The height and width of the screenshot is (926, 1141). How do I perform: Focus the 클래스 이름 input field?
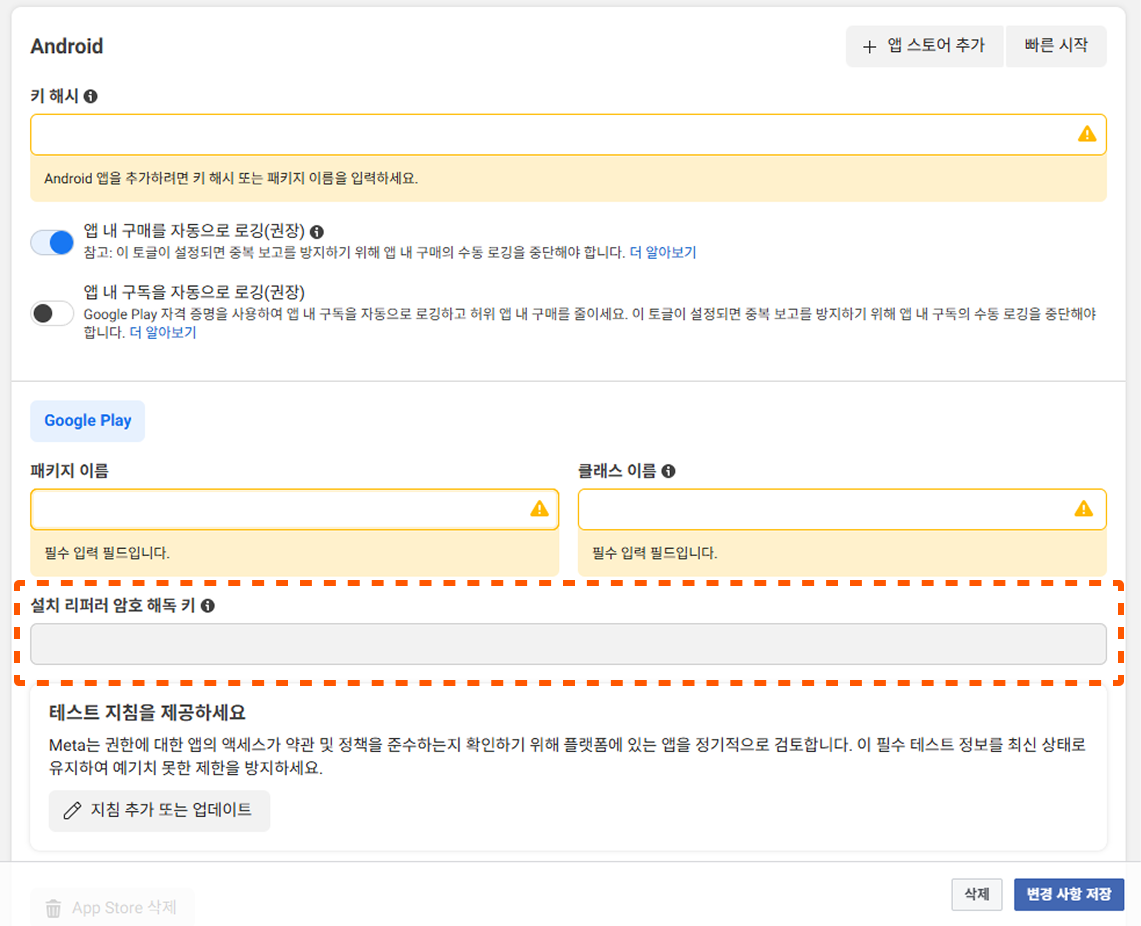tap(842, 509)
